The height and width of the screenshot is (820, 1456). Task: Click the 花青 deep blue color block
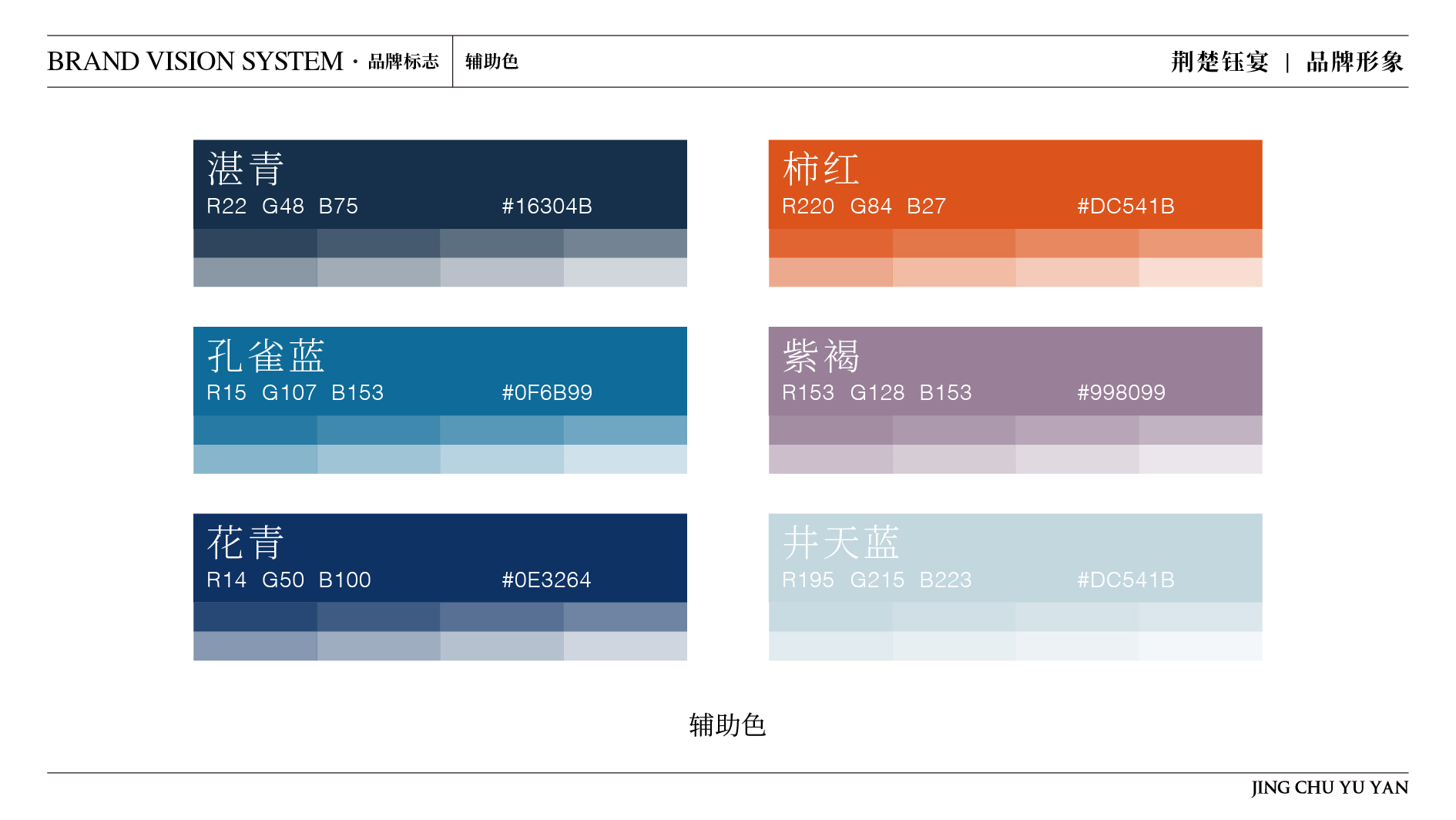(x=440, y=558)
